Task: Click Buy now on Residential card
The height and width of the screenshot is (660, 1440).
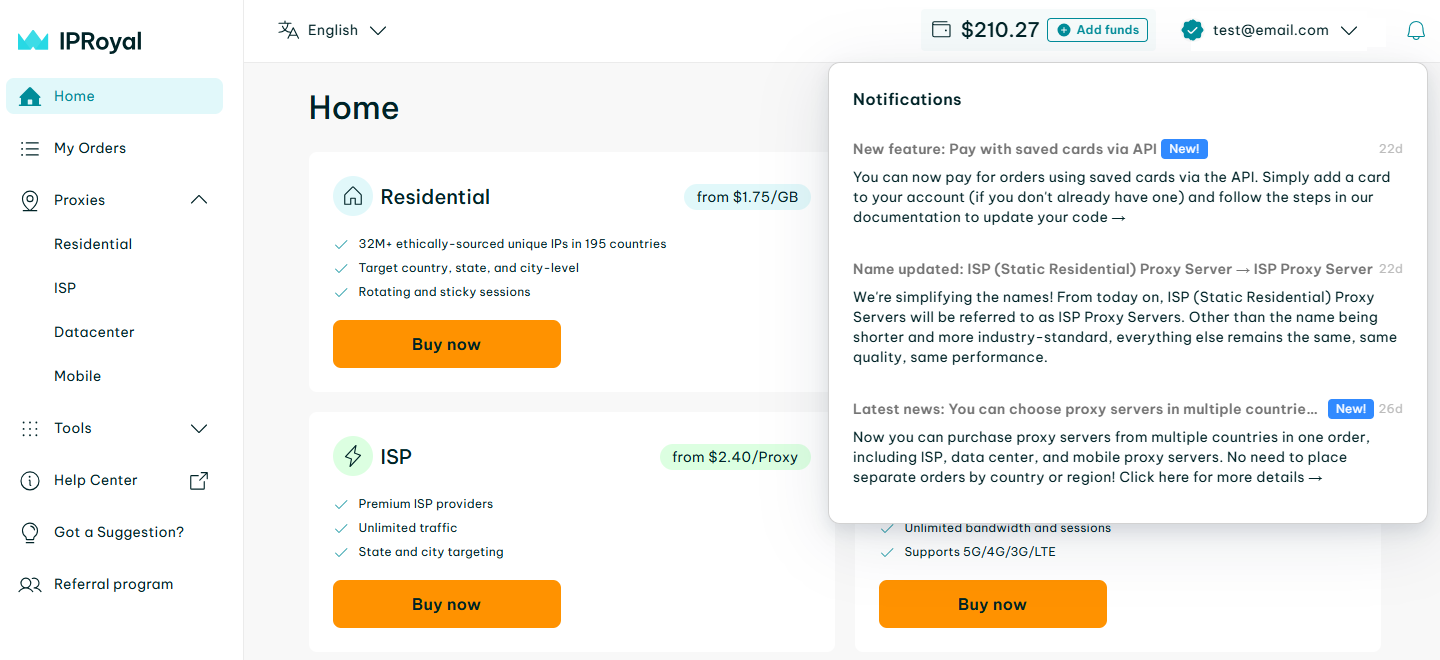Action: [x=447, y=344]
